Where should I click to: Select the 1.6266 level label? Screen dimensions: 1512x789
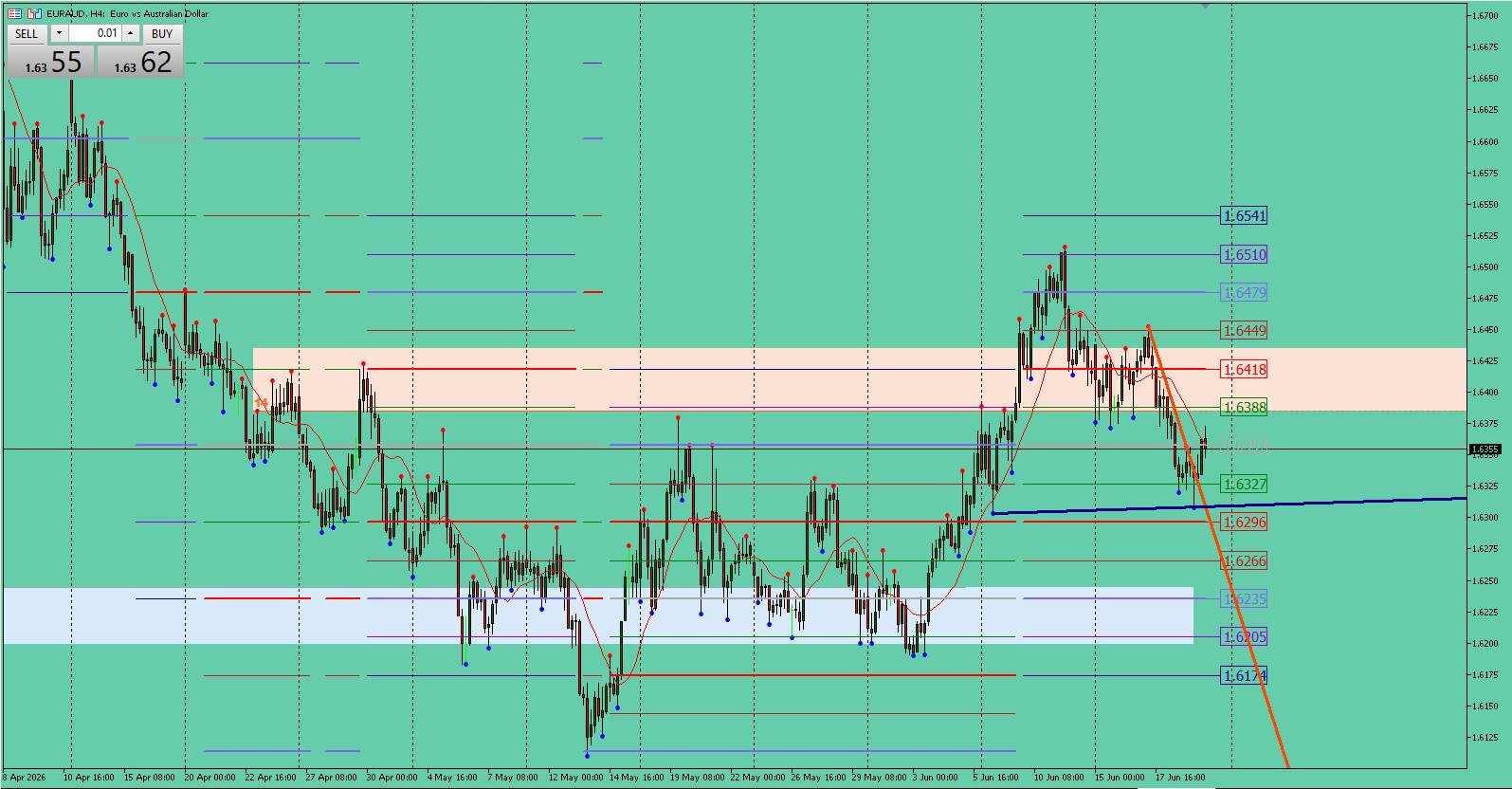(x=1244, y=560)
